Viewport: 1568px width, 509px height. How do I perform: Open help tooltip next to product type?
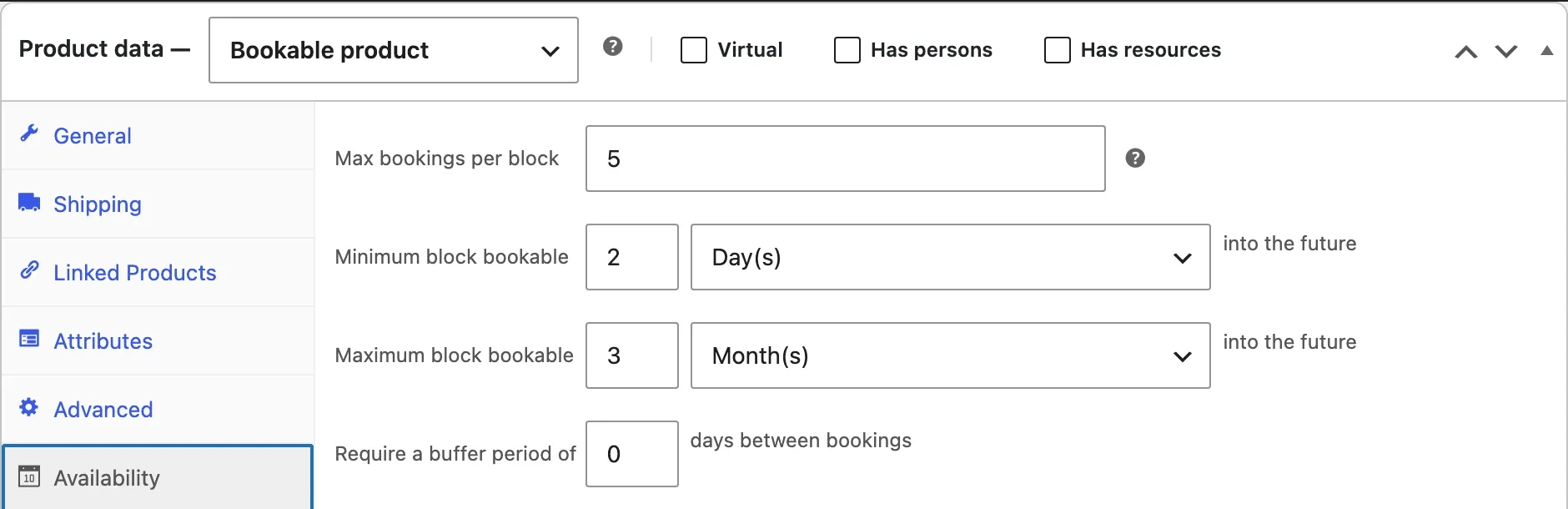[x=613, y=46]
